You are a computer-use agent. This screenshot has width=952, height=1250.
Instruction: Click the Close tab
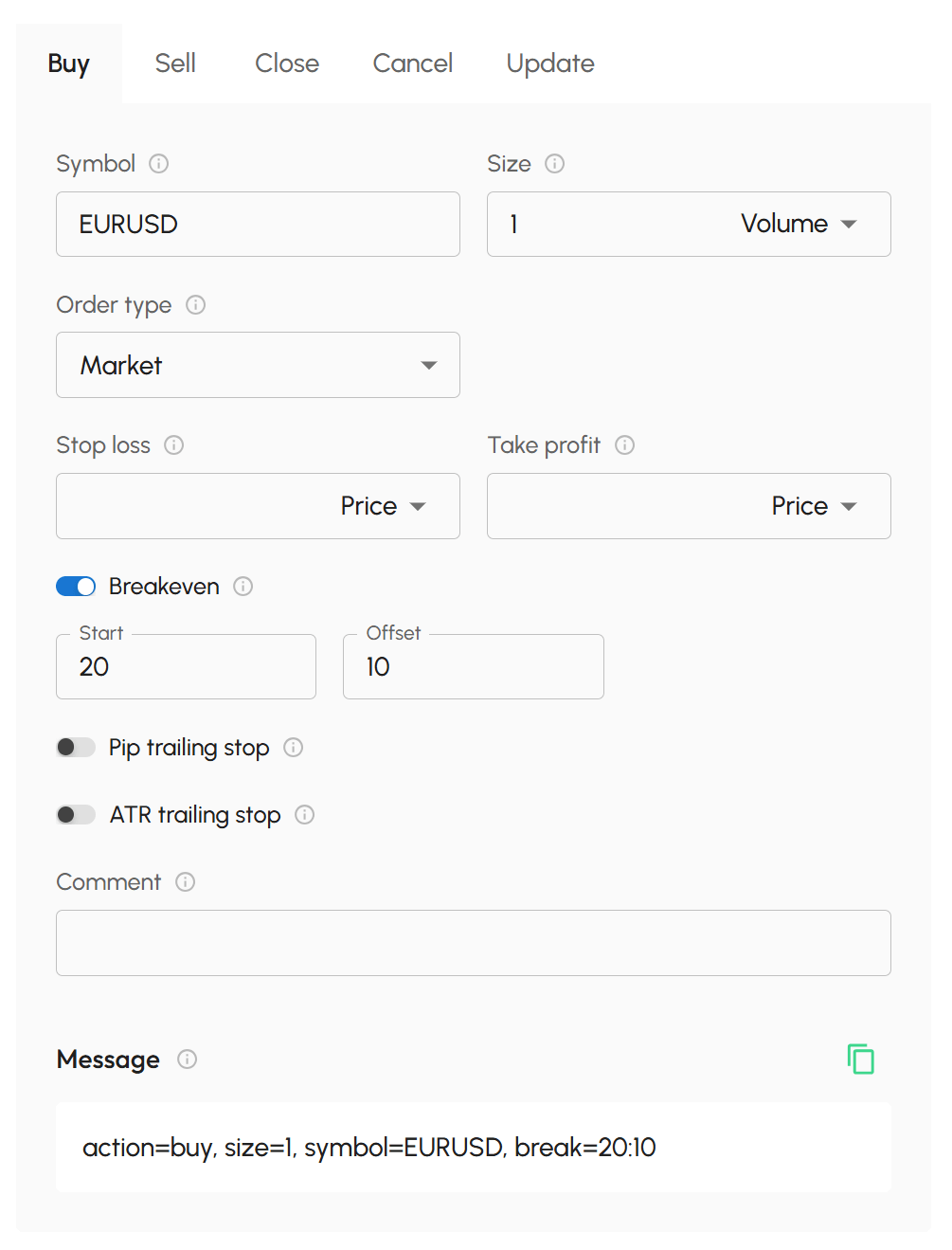(x=287, y=63)
